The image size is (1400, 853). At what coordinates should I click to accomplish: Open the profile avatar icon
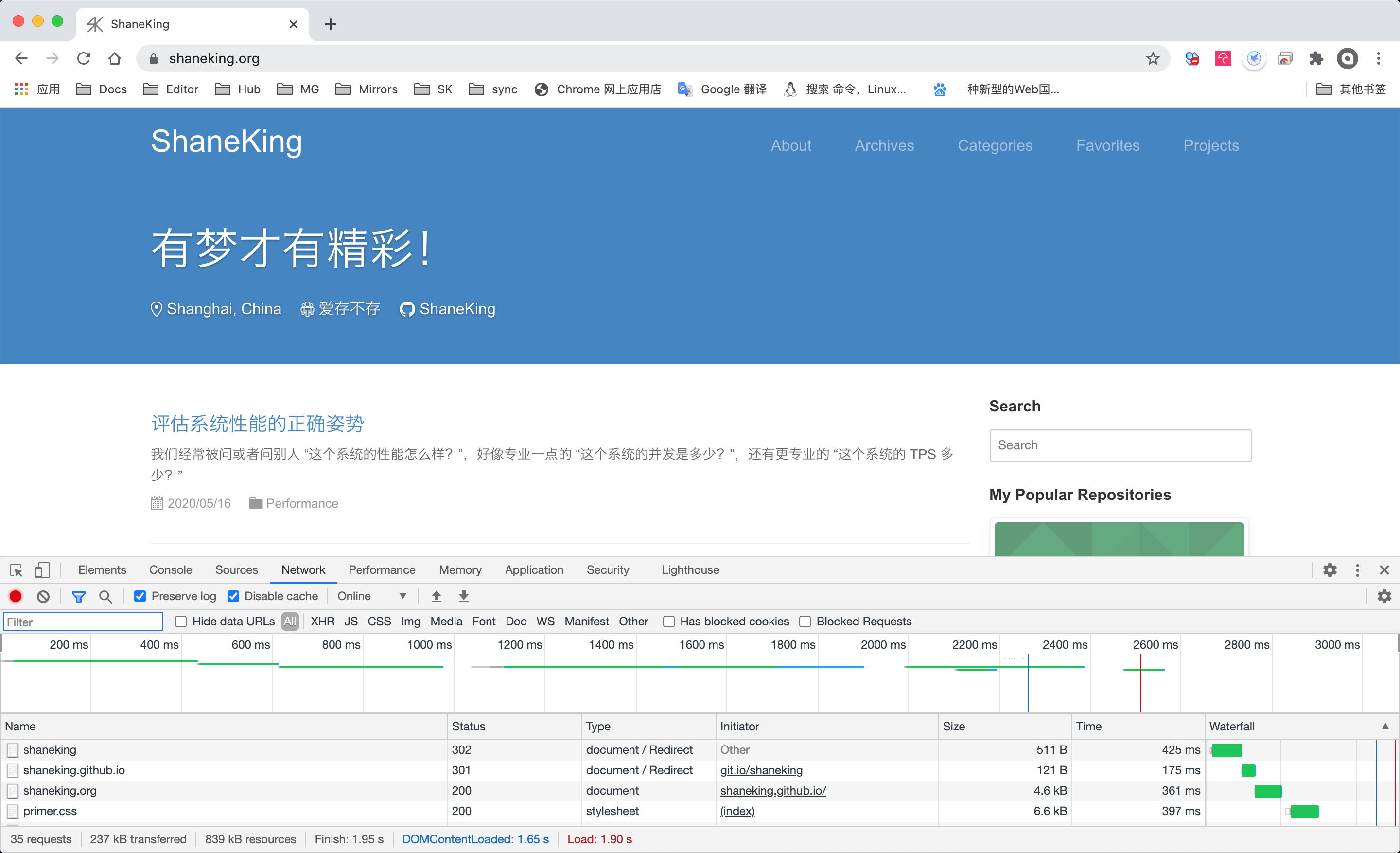1347,58
